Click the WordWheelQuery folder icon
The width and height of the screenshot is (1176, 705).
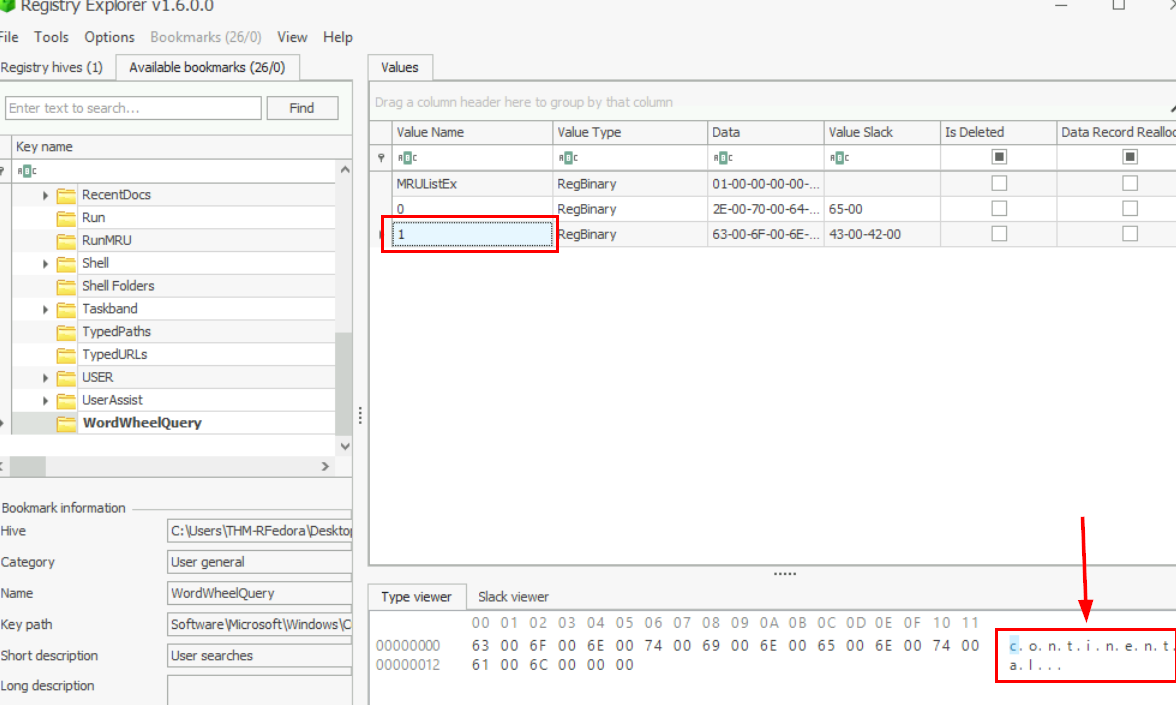[x=66, y=423]
